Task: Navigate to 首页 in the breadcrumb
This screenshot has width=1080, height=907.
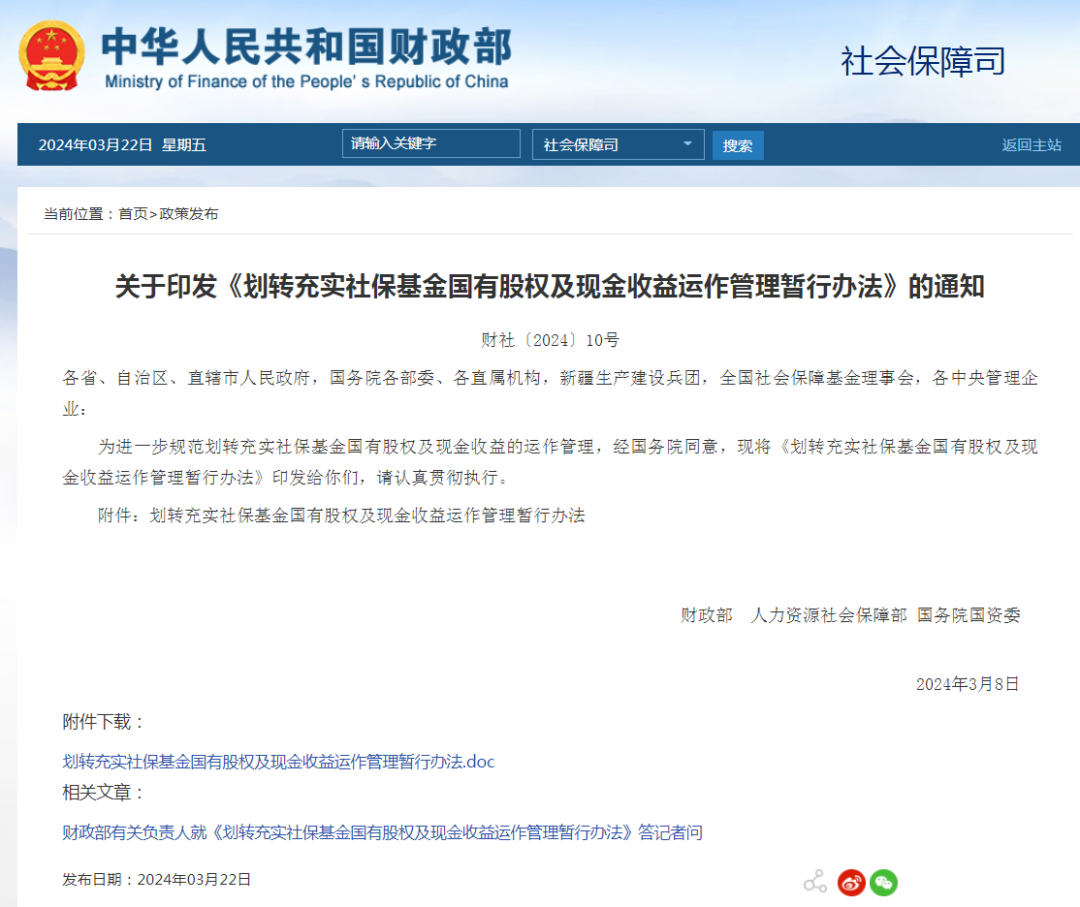Action: coord(132,214)
